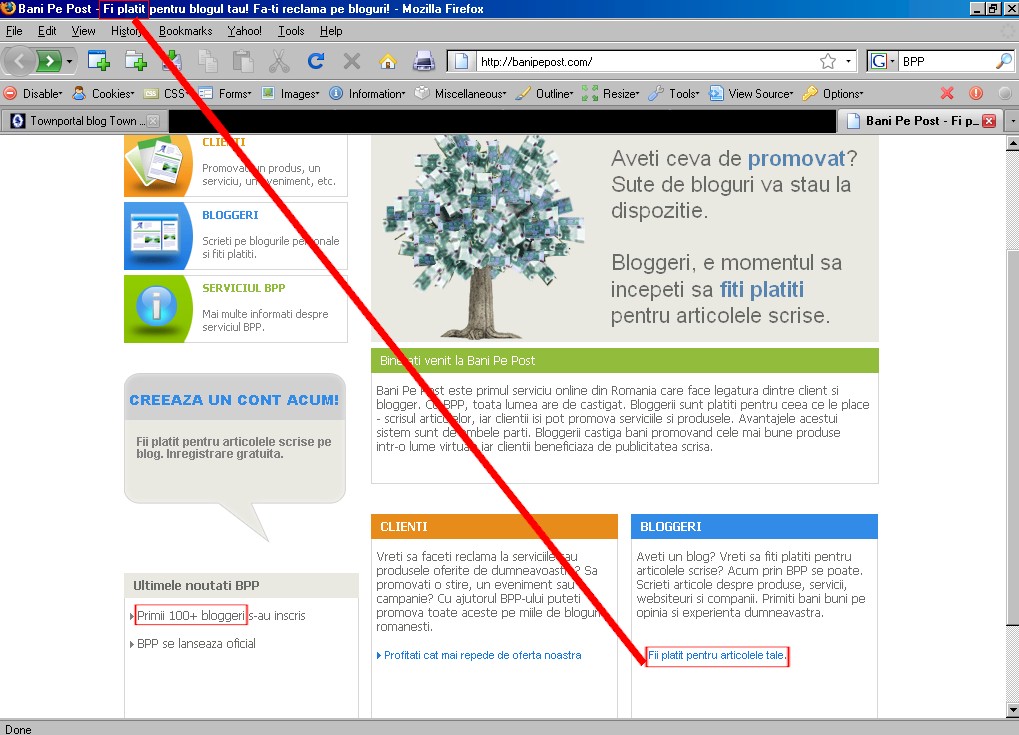Click the New Tab toolbar icon
1019x735 pixels.
[98, 61]
